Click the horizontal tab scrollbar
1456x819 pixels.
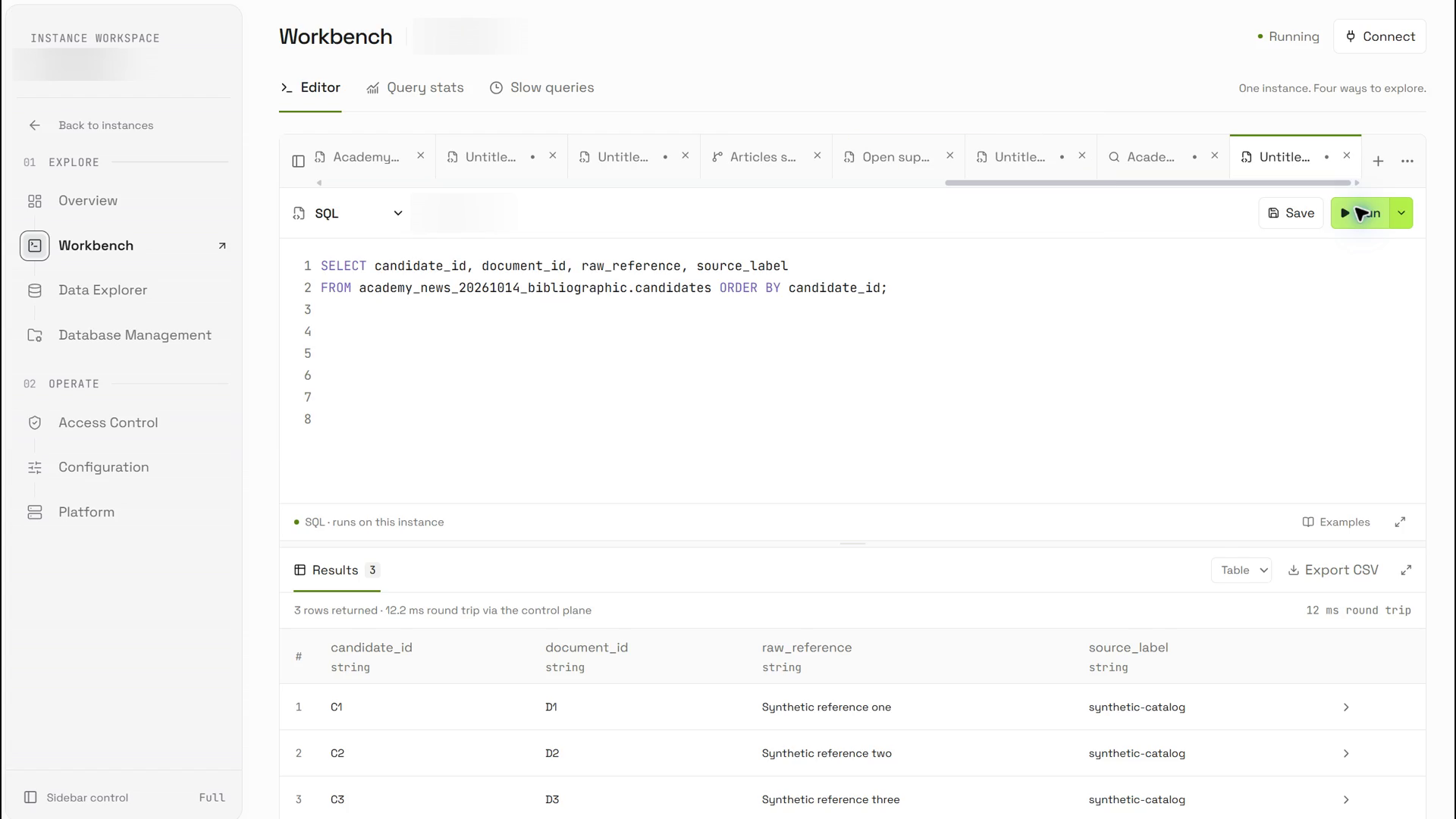point(1148,183)
